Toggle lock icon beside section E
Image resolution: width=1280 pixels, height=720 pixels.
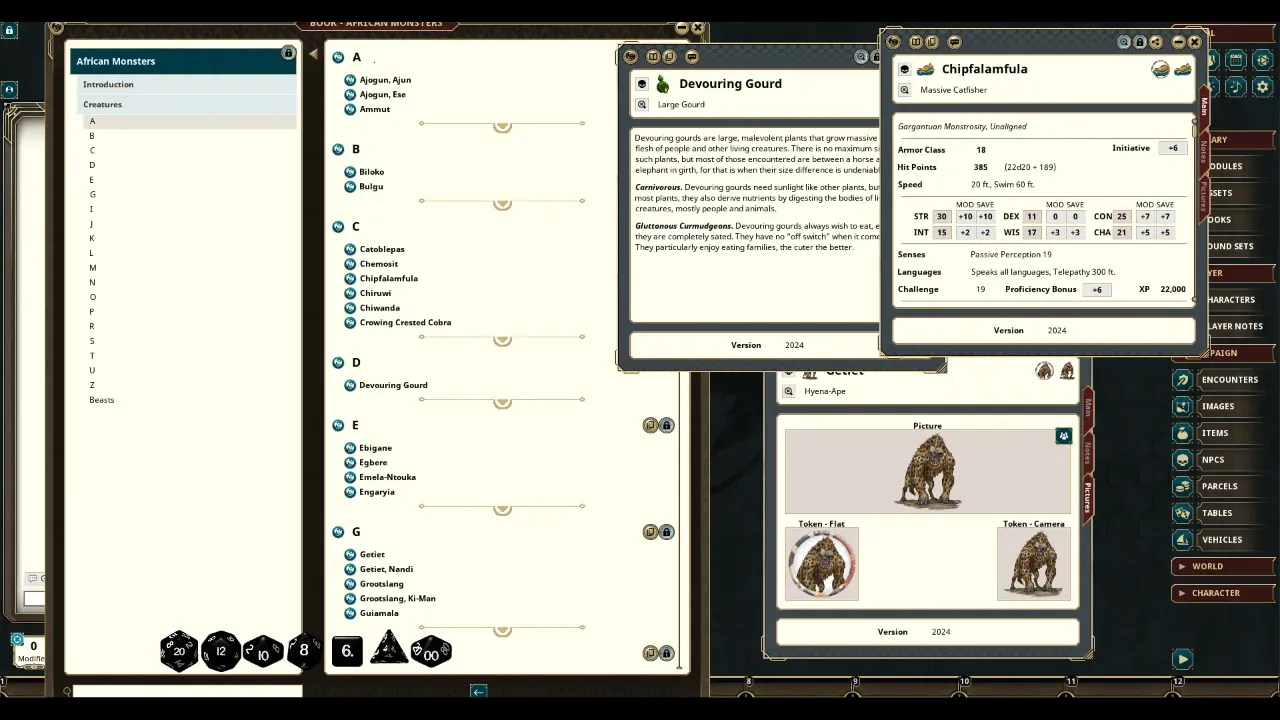[x=667, y=425]
